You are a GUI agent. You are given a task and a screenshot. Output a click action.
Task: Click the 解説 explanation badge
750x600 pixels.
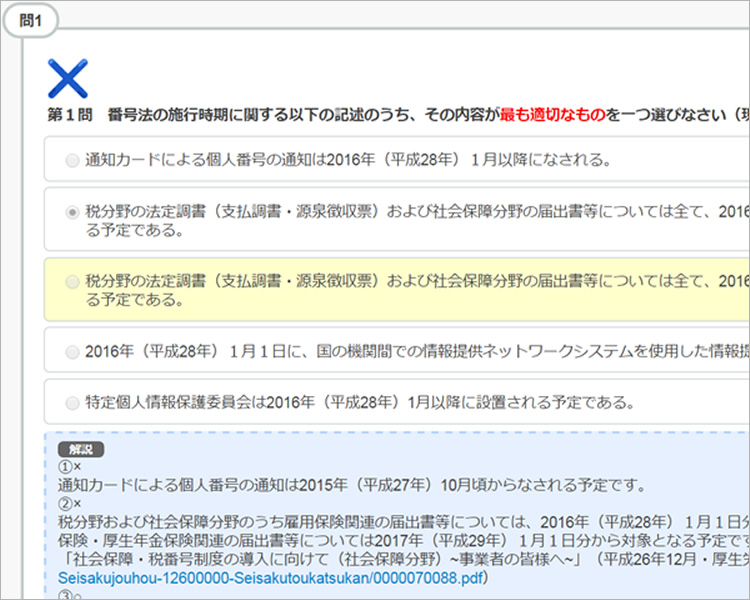point(81,449)
